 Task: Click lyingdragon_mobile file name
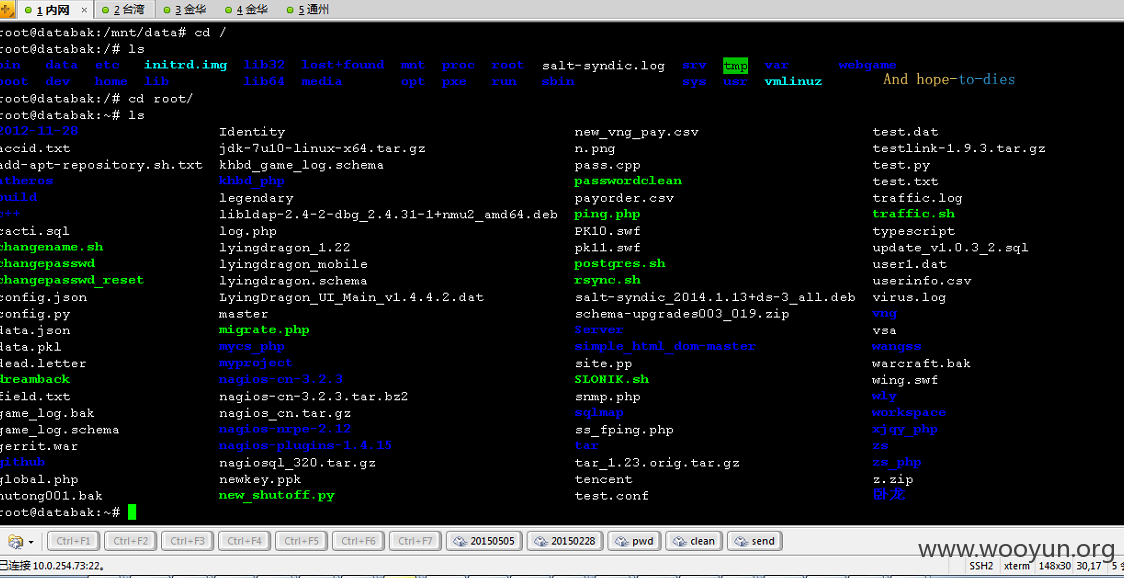pyautogui.click(x=293, y=264)
